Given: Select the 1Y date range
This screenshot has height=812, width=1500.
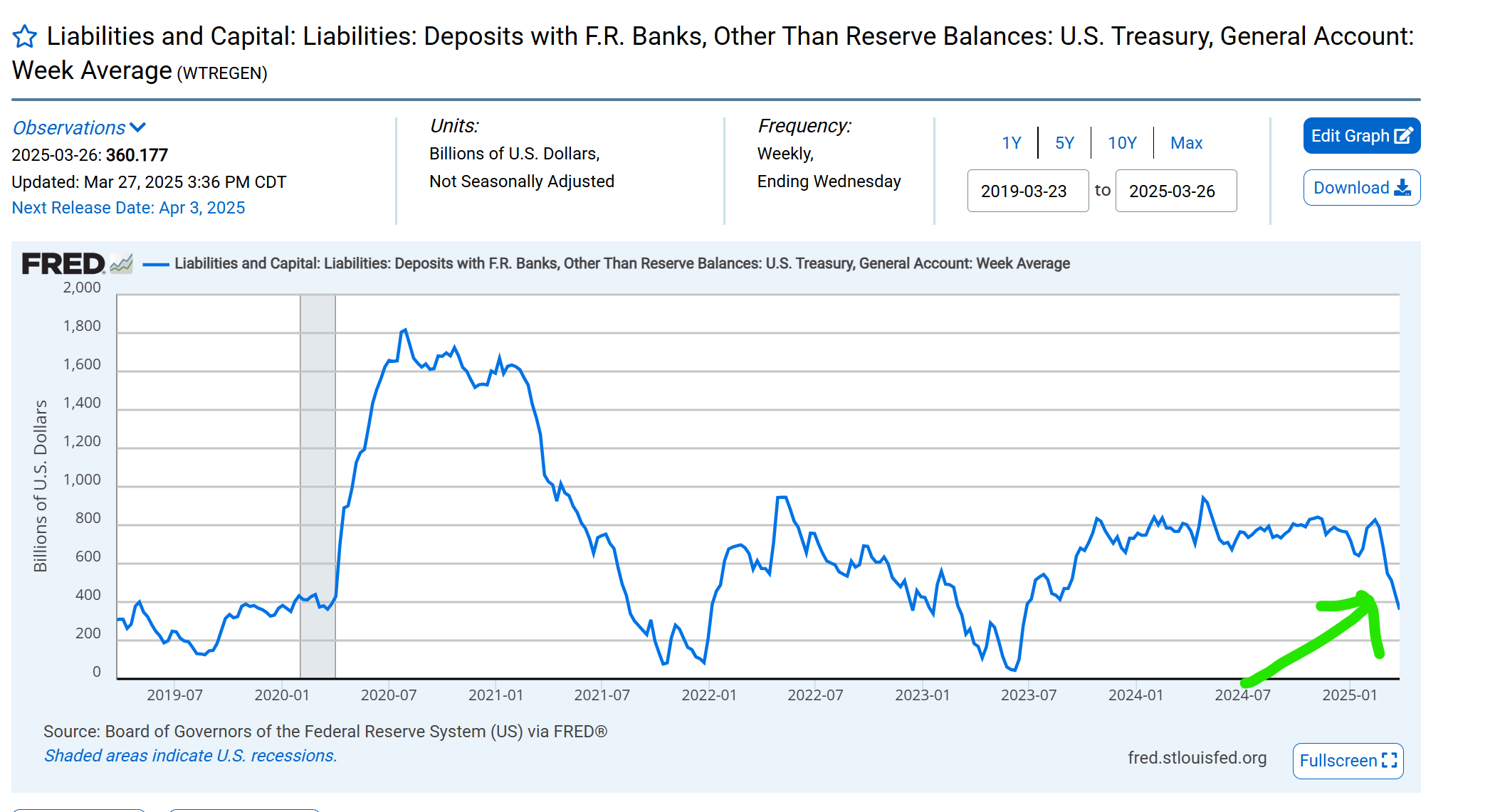Looking at the screenshot, I should tap(1011, 143).
